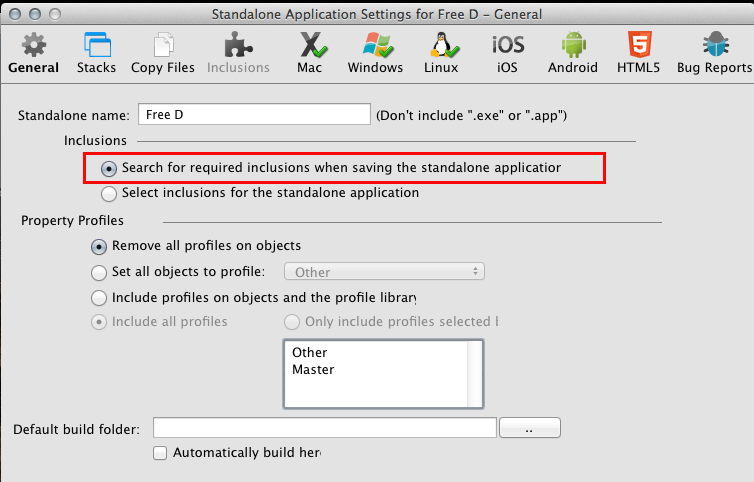Click the Standalone name input field
The image size is (754, 482).
(x=254, y=114)
